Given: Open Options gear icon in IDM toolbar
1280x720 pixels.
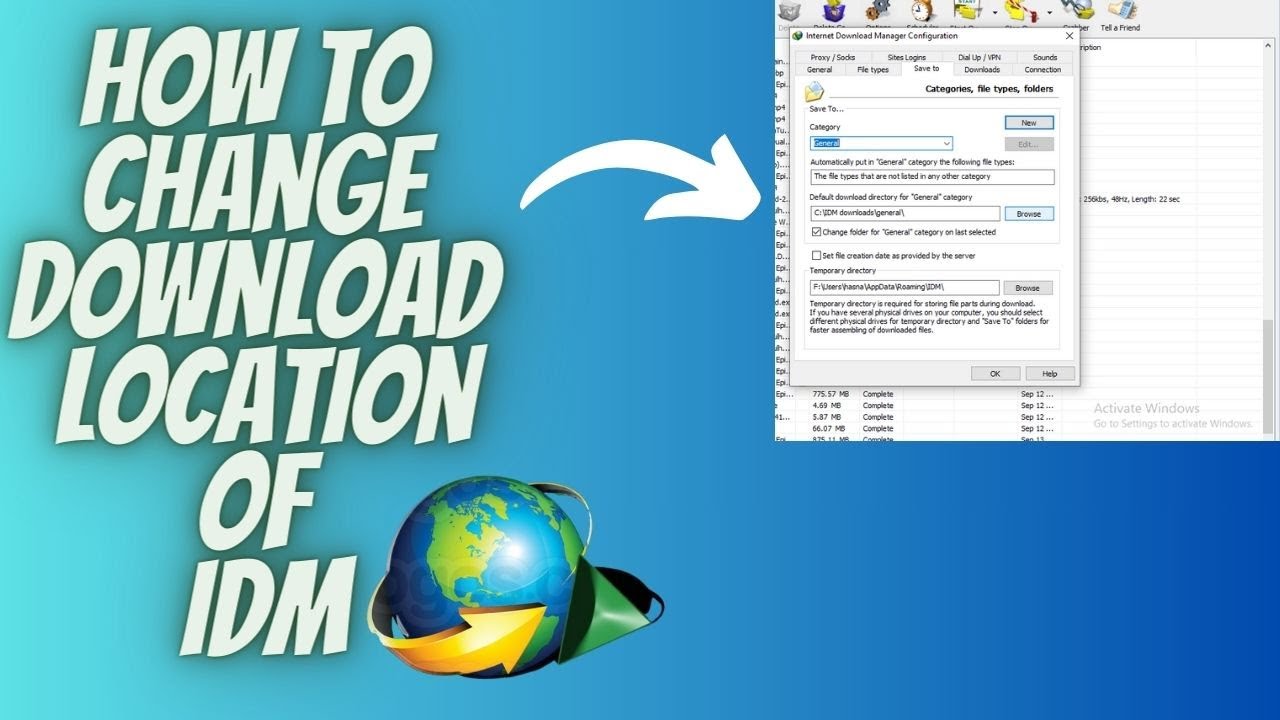Looking at the screenshot, I should click(877, 11).
